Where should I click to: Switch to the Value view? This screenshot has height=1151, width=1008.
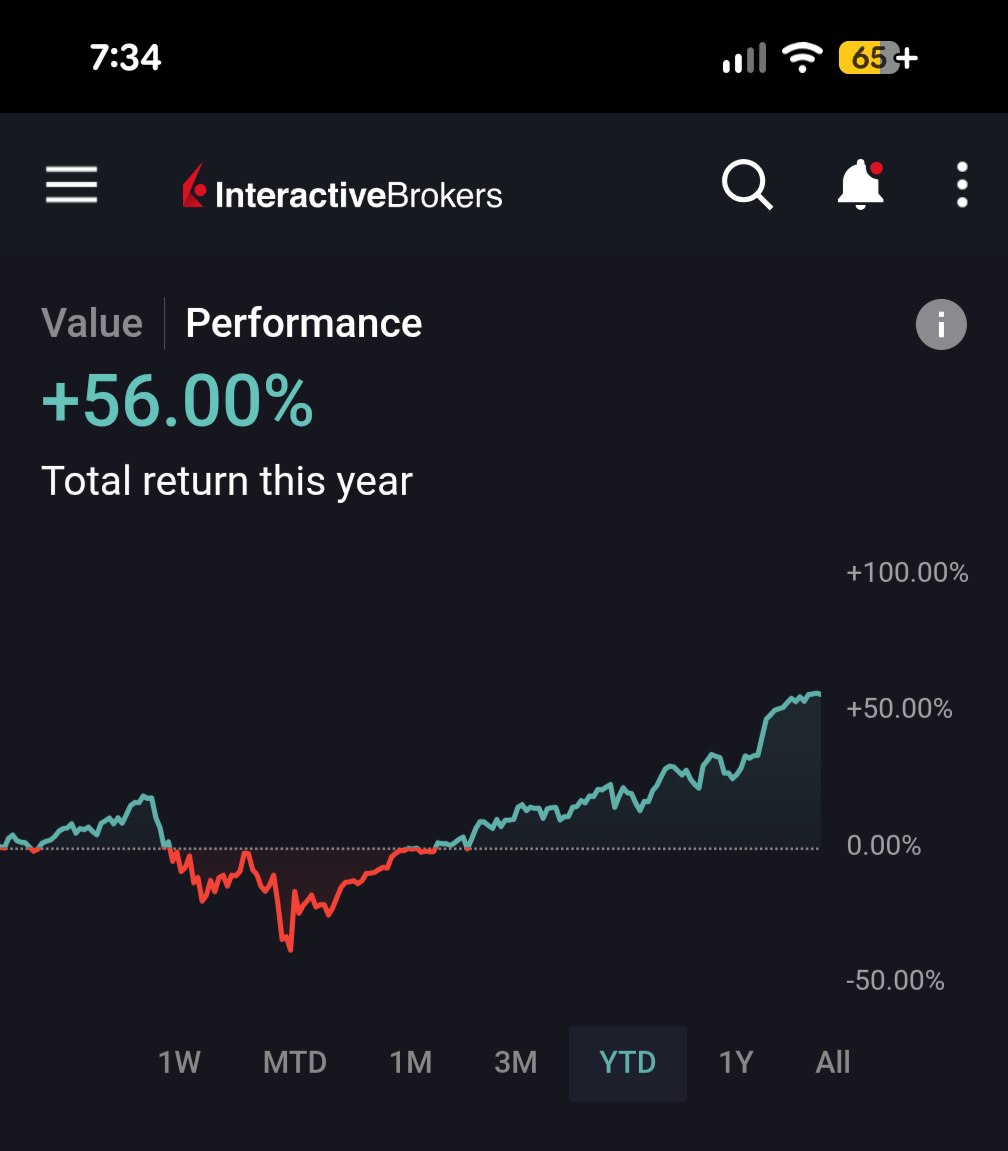click(x=92, y=323)
